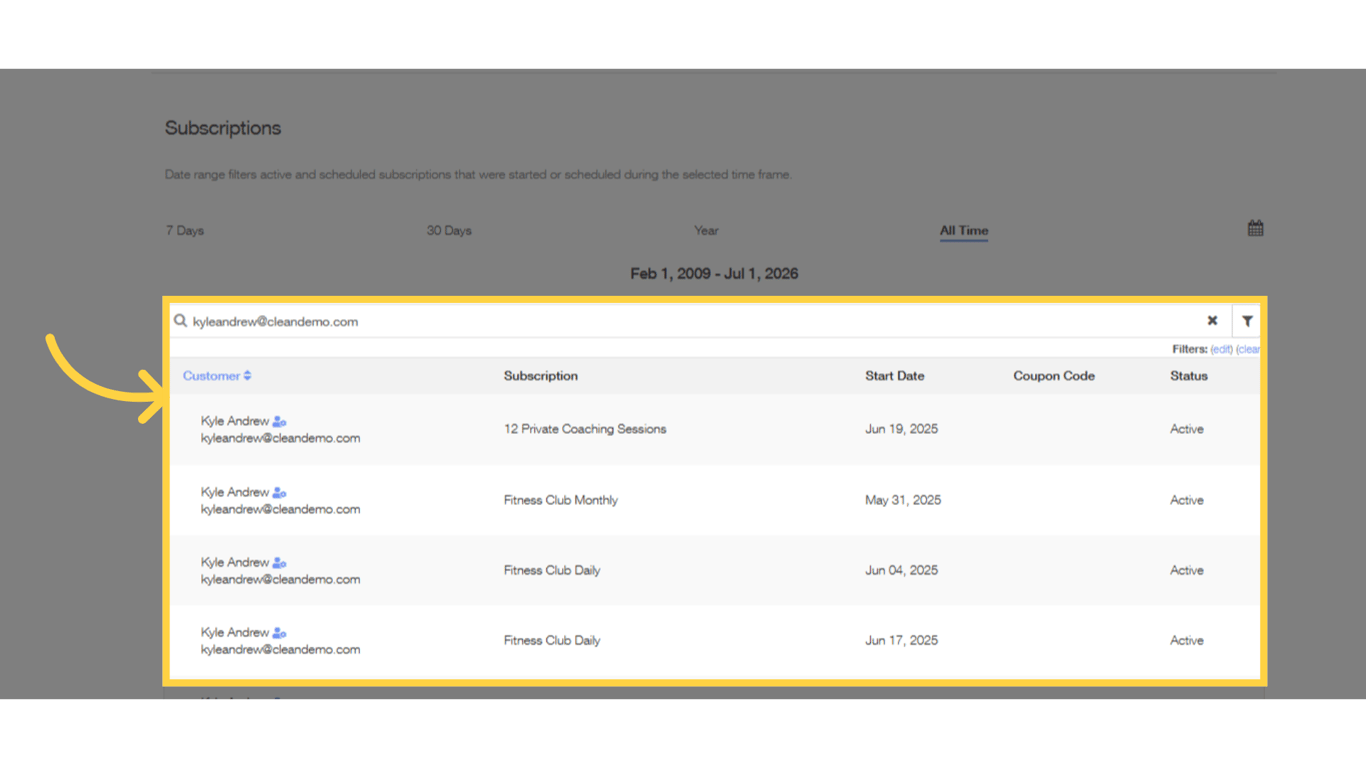Click the (edit) filters link
The width and height of the screenshot is (1366, 768).
[1220, 349]
